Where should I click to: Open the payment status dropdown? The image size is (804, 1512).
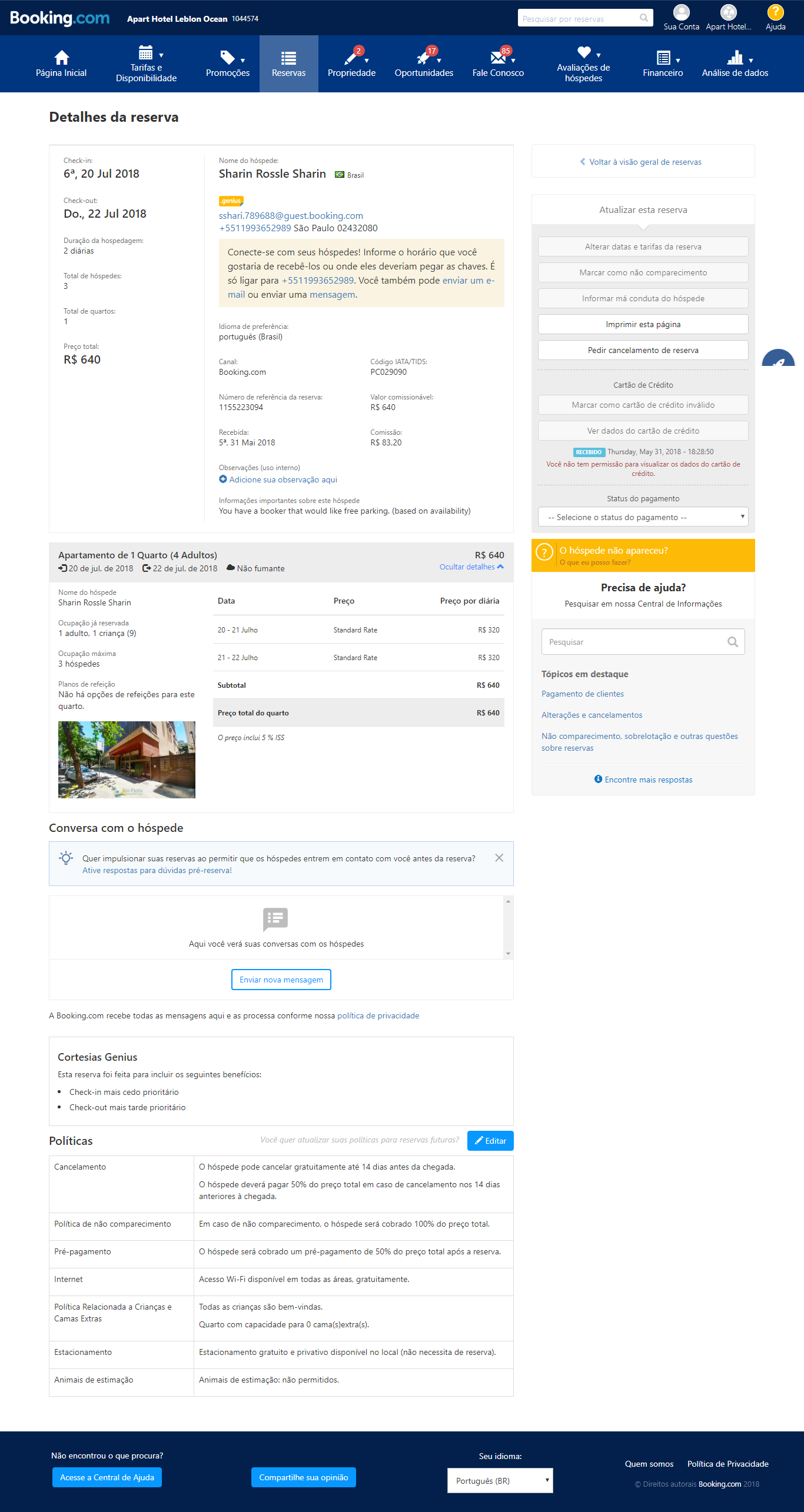[643, 517]
